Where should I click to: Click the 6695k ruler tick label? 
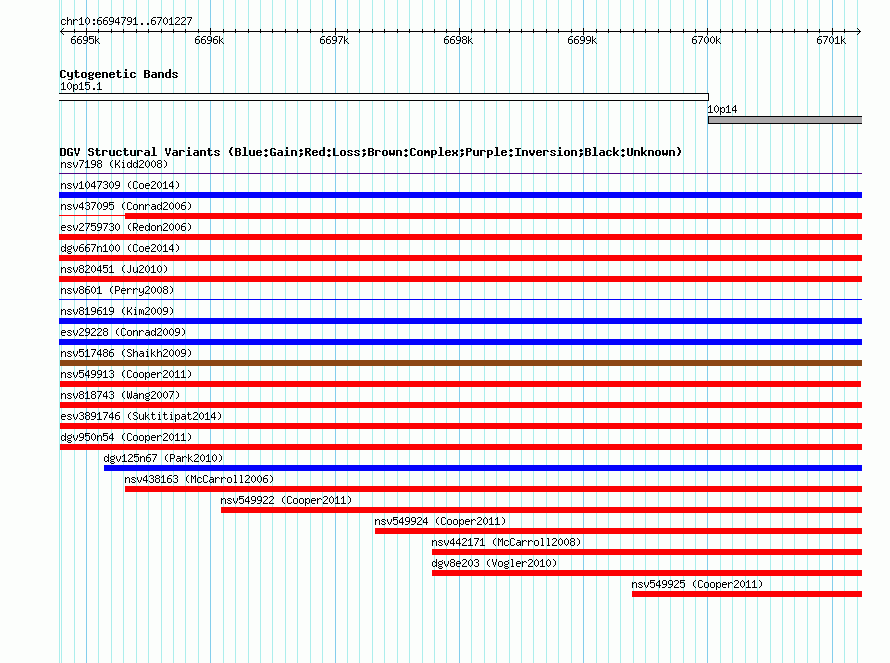85,40
